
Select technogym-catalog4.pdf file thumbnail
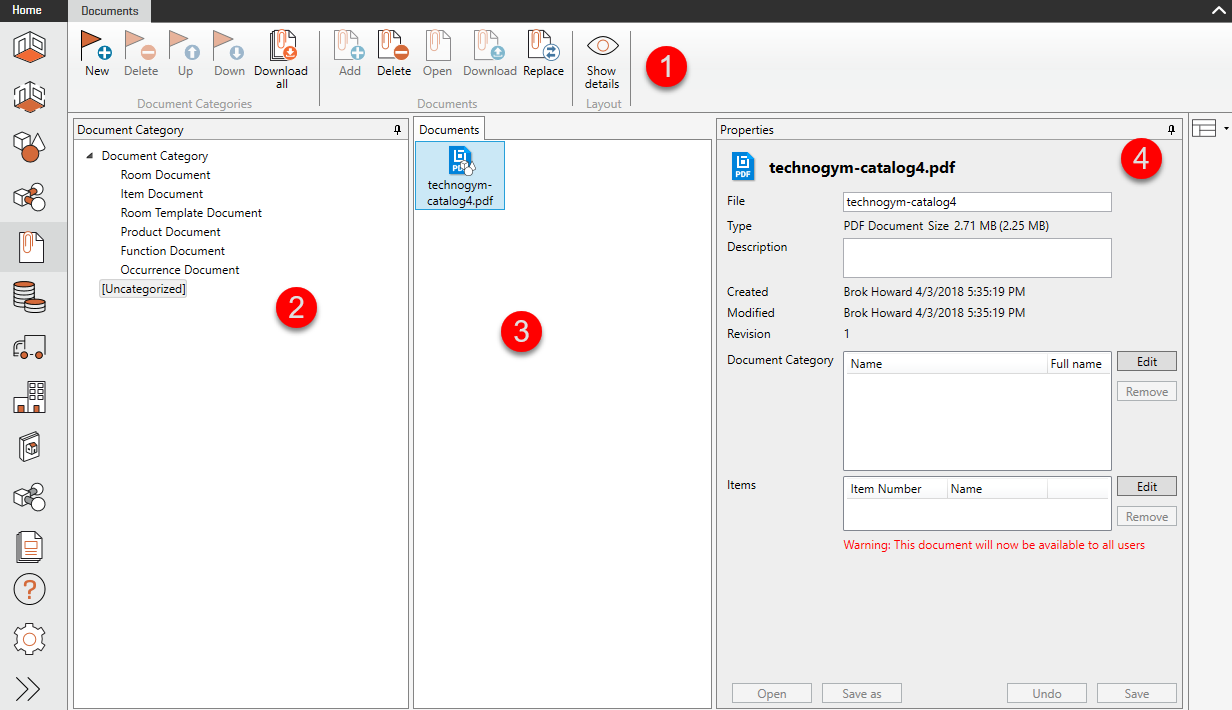pyautogui.click(x=460, y=175)
